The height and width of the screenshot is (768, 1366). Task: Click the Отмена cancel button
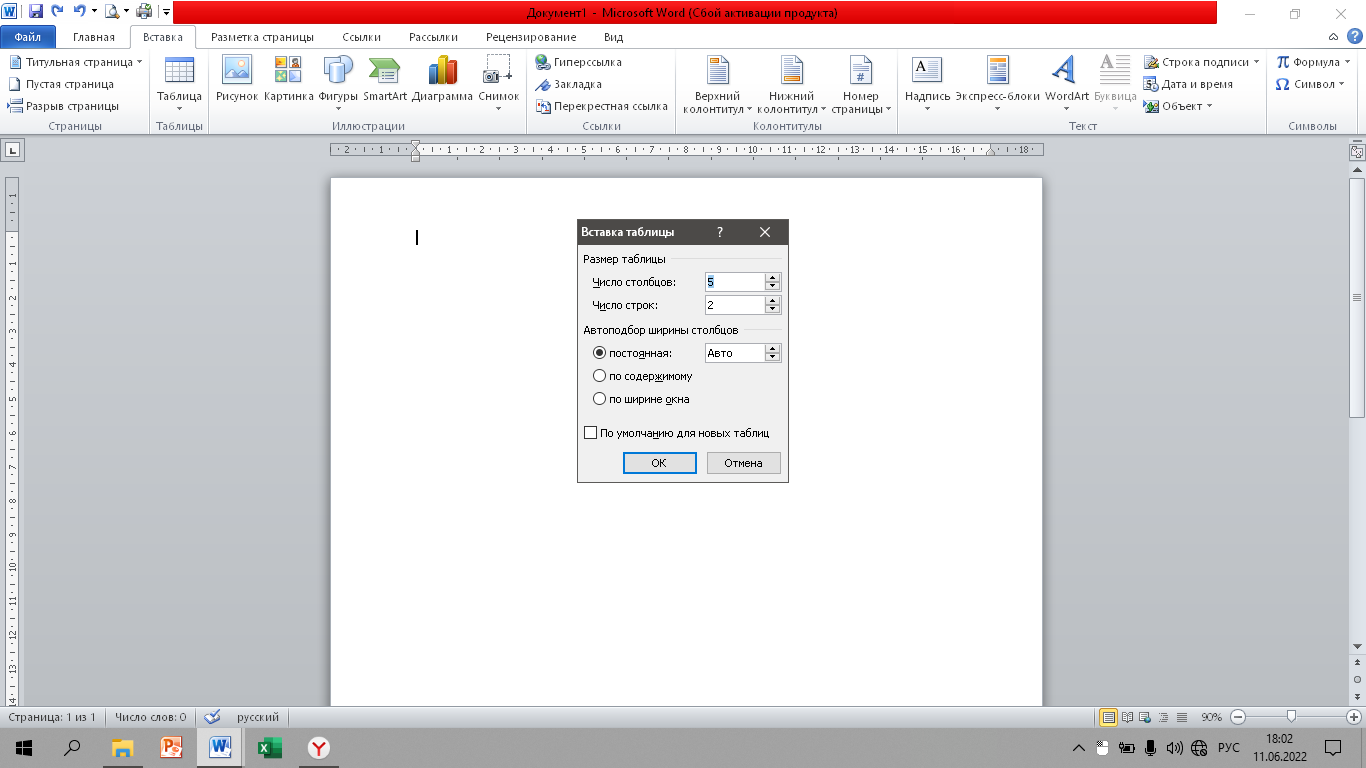click(x=743, y=463)
